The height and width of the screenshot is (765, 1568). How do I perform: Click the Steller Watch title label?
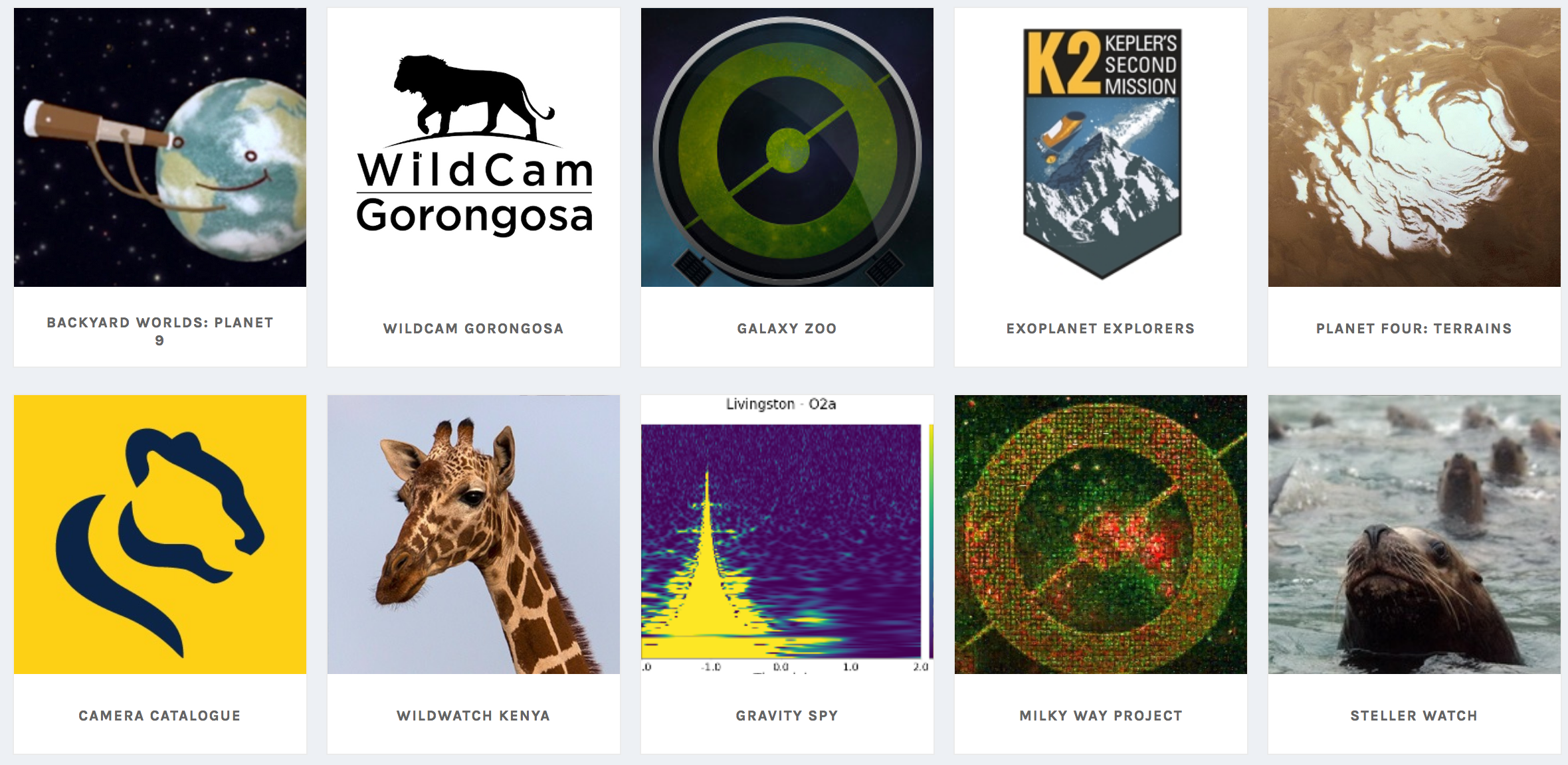(1415, 716)
